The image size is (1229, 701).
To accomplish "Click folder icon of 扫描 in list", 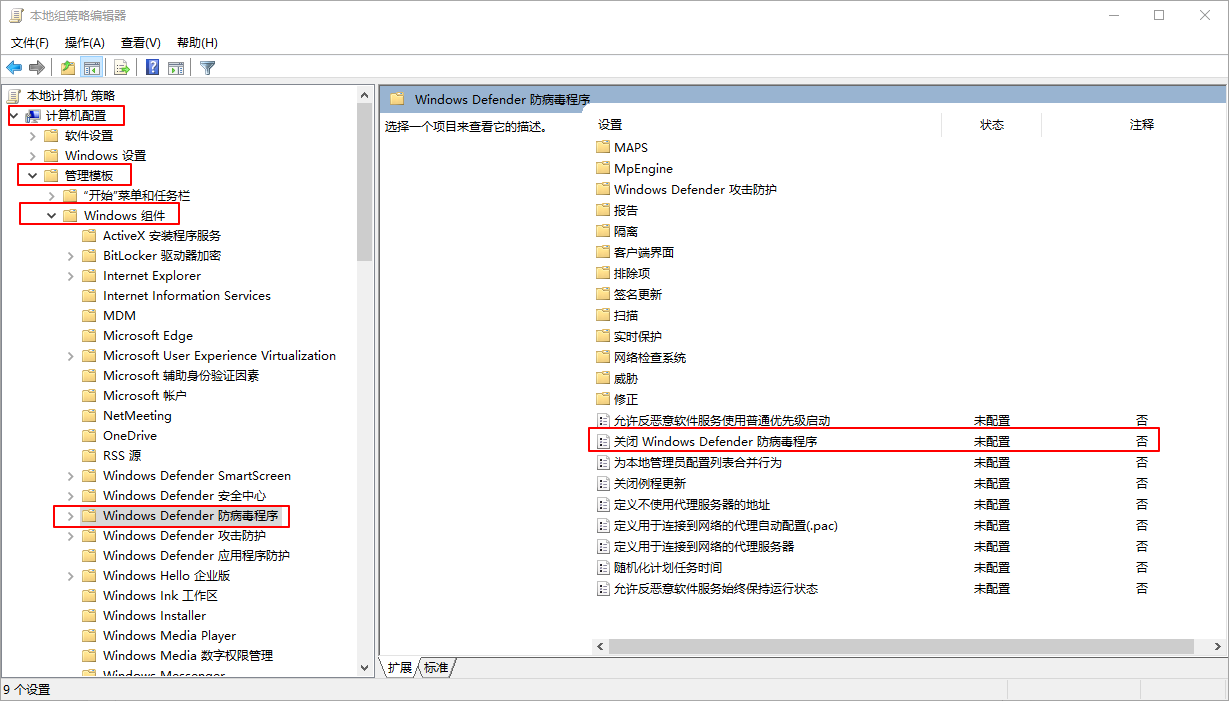I will (603, 315).
